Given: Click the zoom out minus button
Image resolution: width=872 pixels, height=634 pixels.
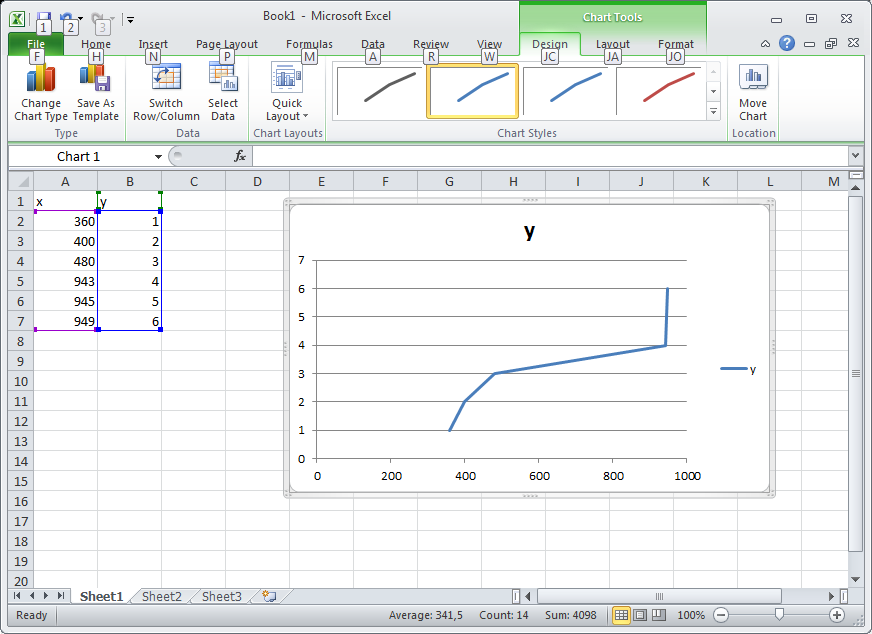Looking at the screenshot, I should (720, 615).
